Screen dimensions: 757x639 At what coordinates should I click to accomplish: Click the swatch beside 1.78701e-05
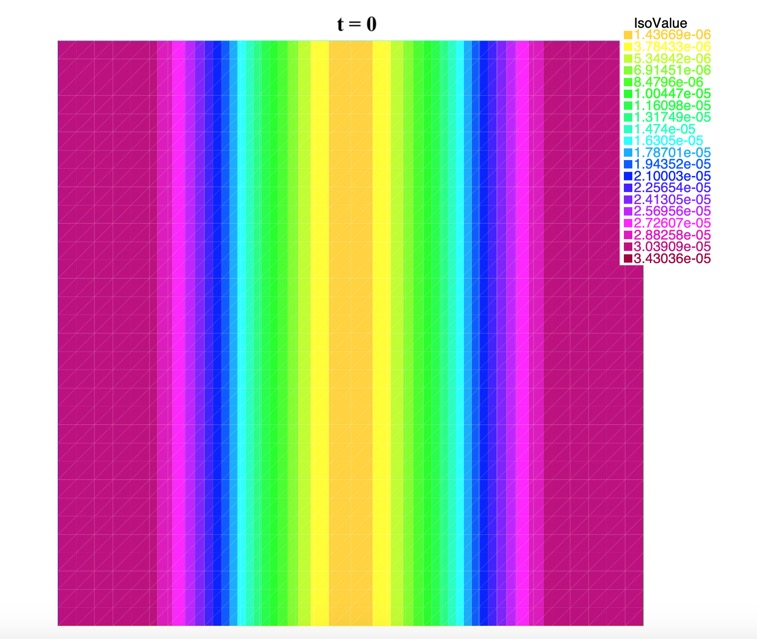point(628,153)
